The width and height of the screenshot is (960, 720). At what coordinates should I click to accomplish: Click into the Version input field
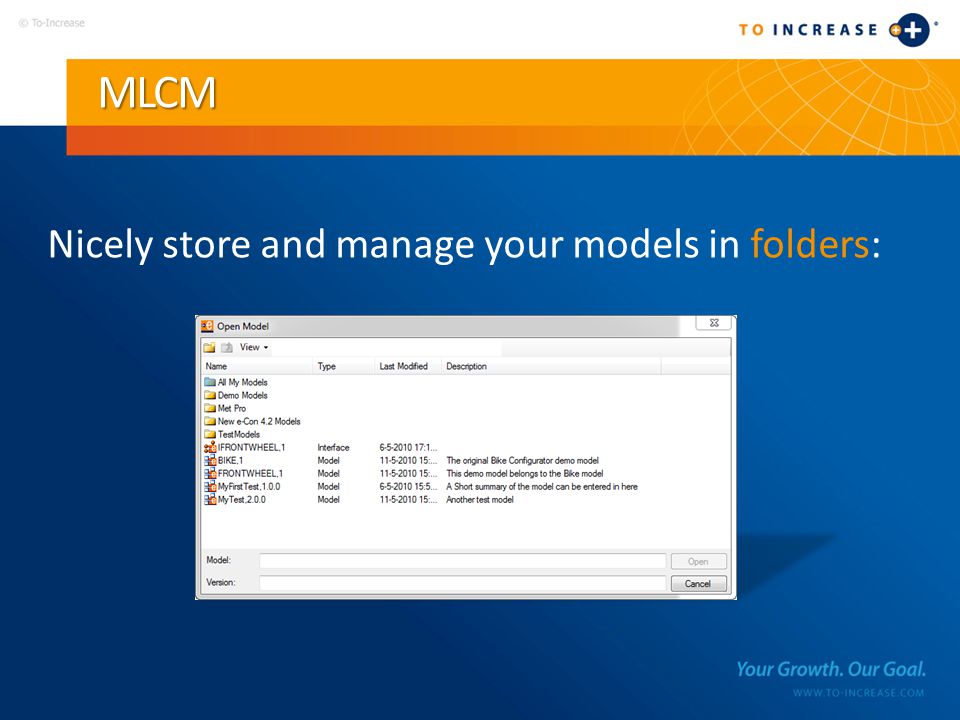pyautogui.click(x=462, y=583)
